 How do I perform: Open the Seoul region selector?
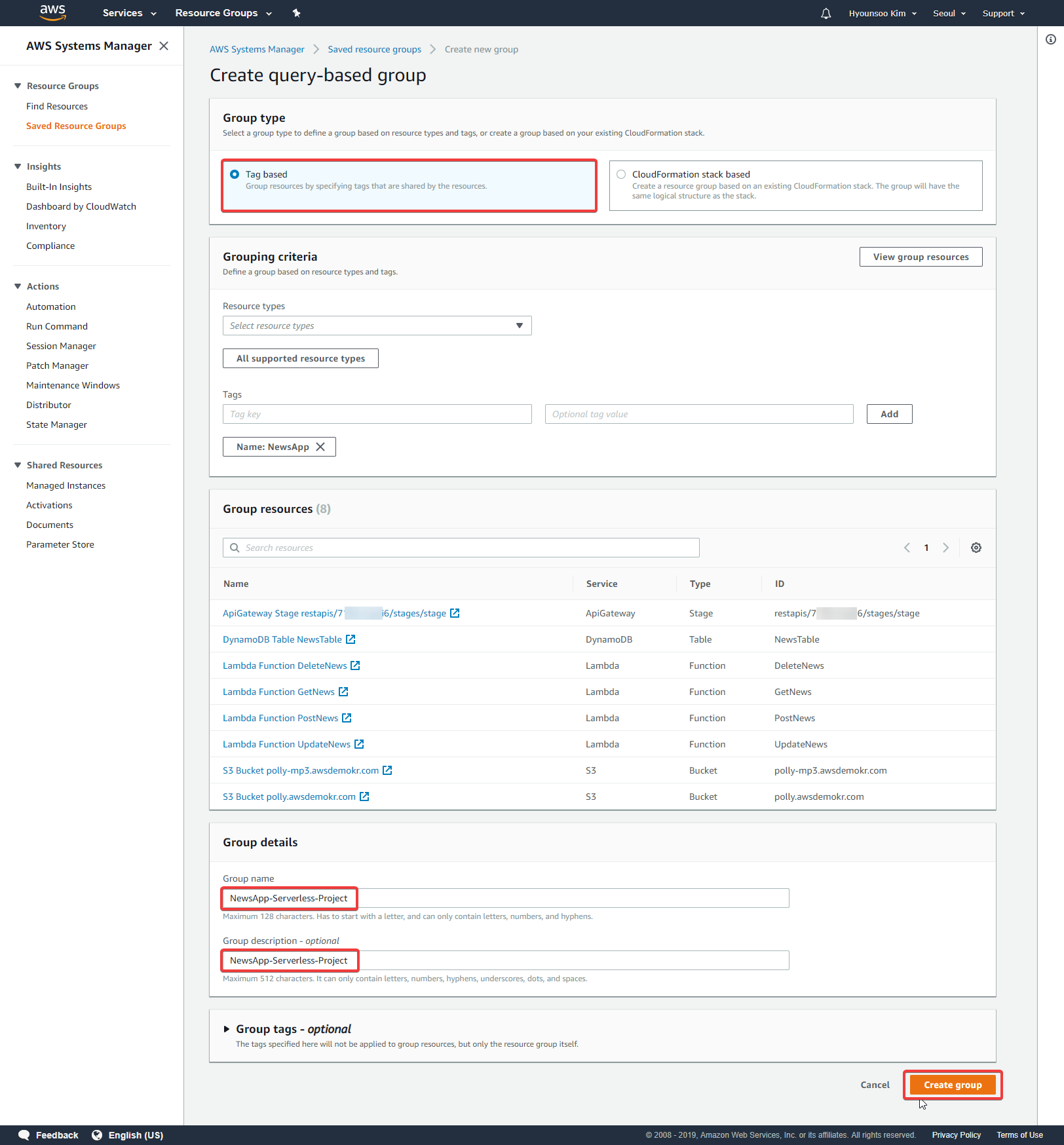tap(949, 13)
